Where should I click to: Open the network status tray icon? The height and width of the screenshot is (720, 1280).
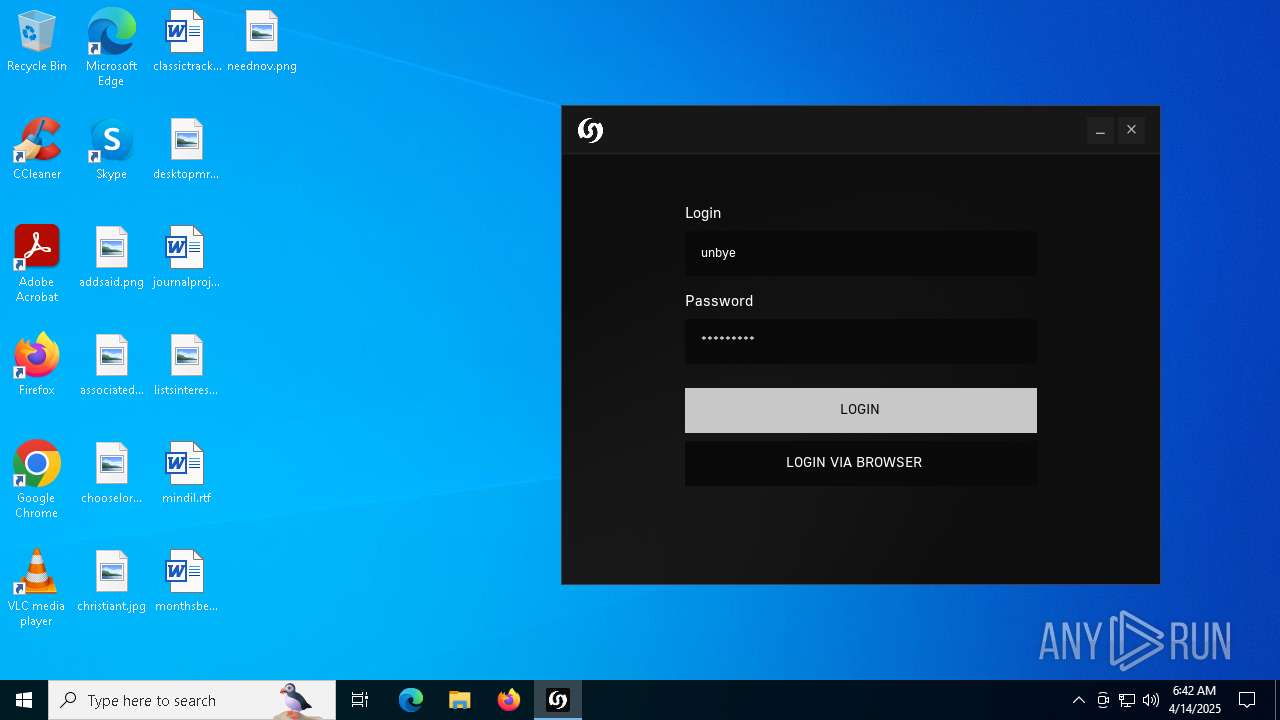tap(1127, 700)
